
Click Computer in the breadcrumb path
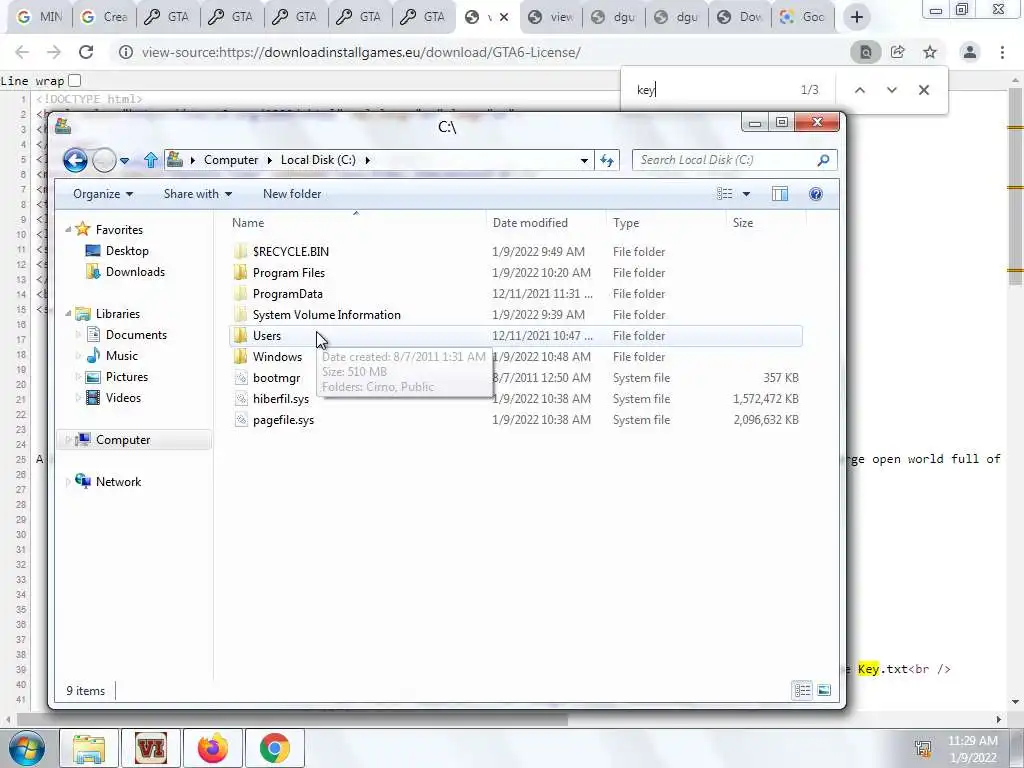coord(231,160)
